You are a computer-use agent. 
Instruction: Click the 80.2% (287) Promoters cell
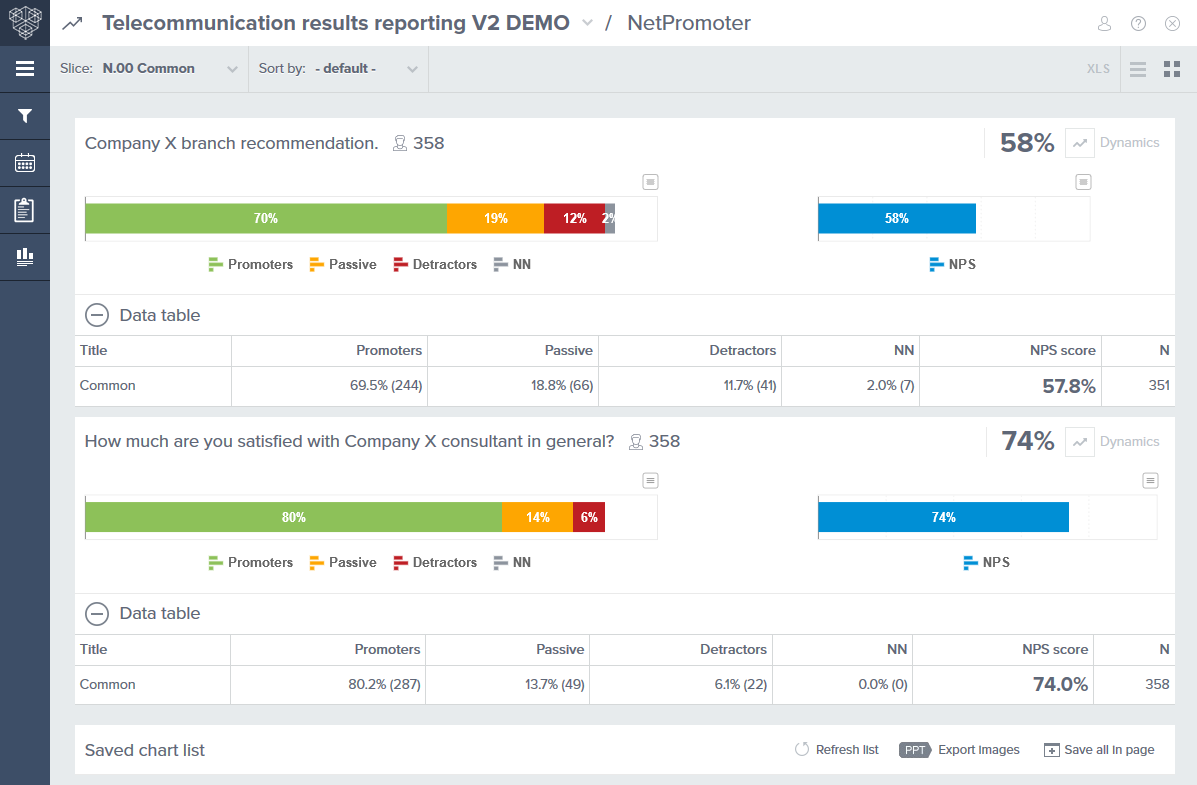tap(328, 685)
